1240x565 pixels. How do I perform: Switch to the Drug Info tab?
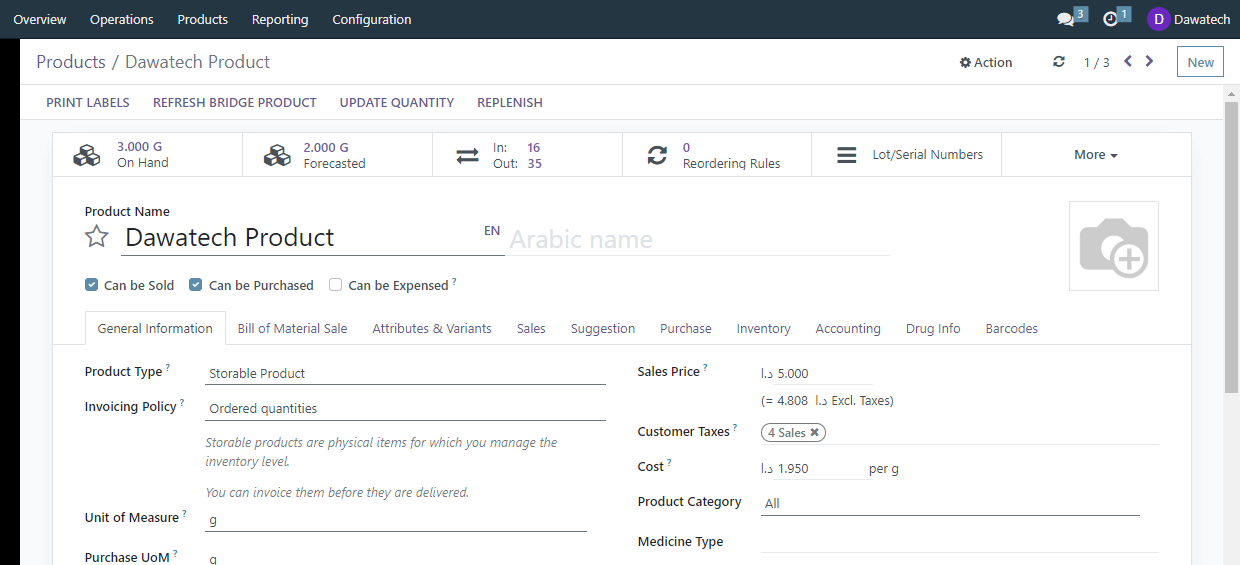click(933, 328)
